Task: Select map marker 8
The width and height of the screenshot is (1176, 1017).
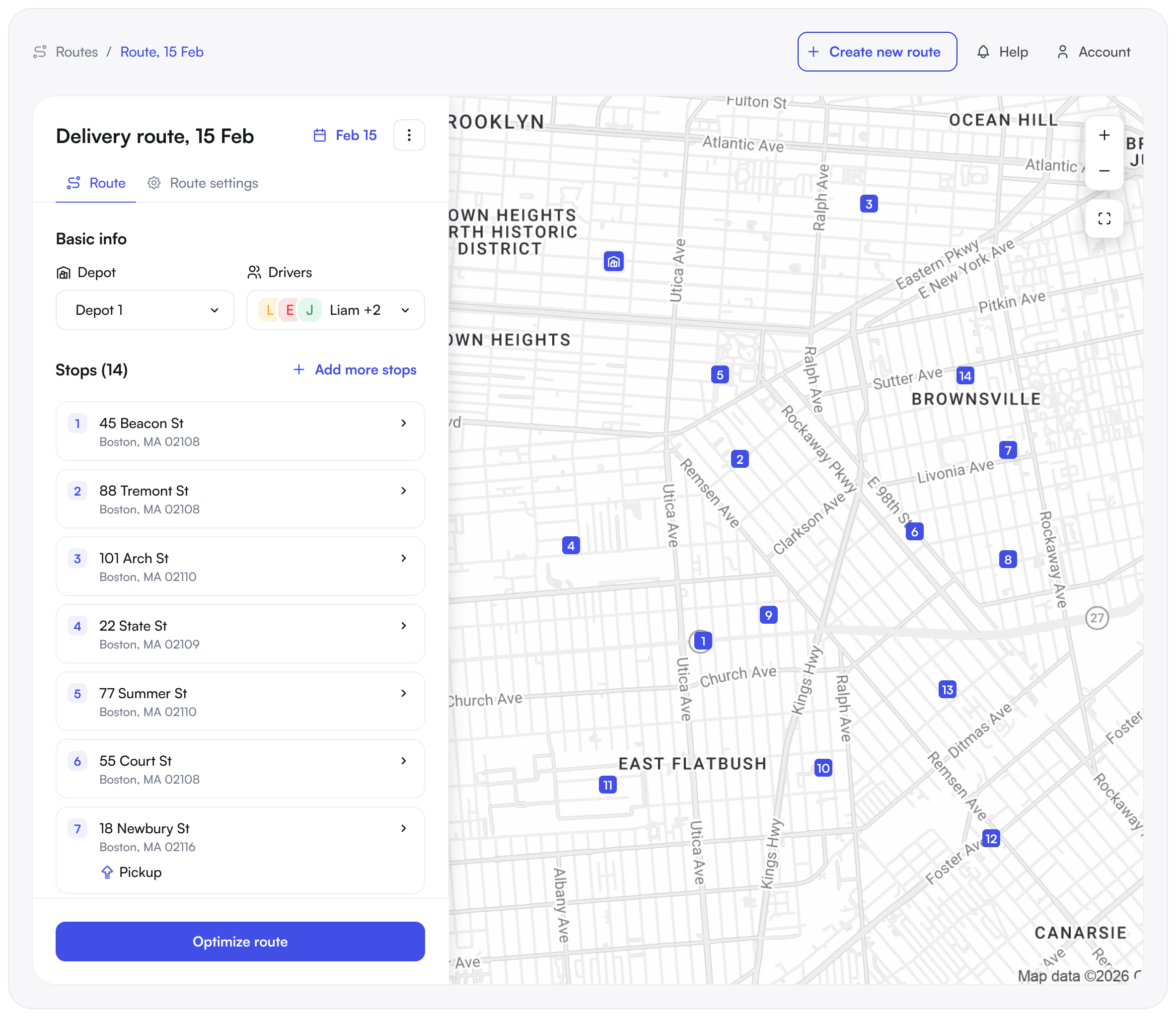Action: [1008, 560]
